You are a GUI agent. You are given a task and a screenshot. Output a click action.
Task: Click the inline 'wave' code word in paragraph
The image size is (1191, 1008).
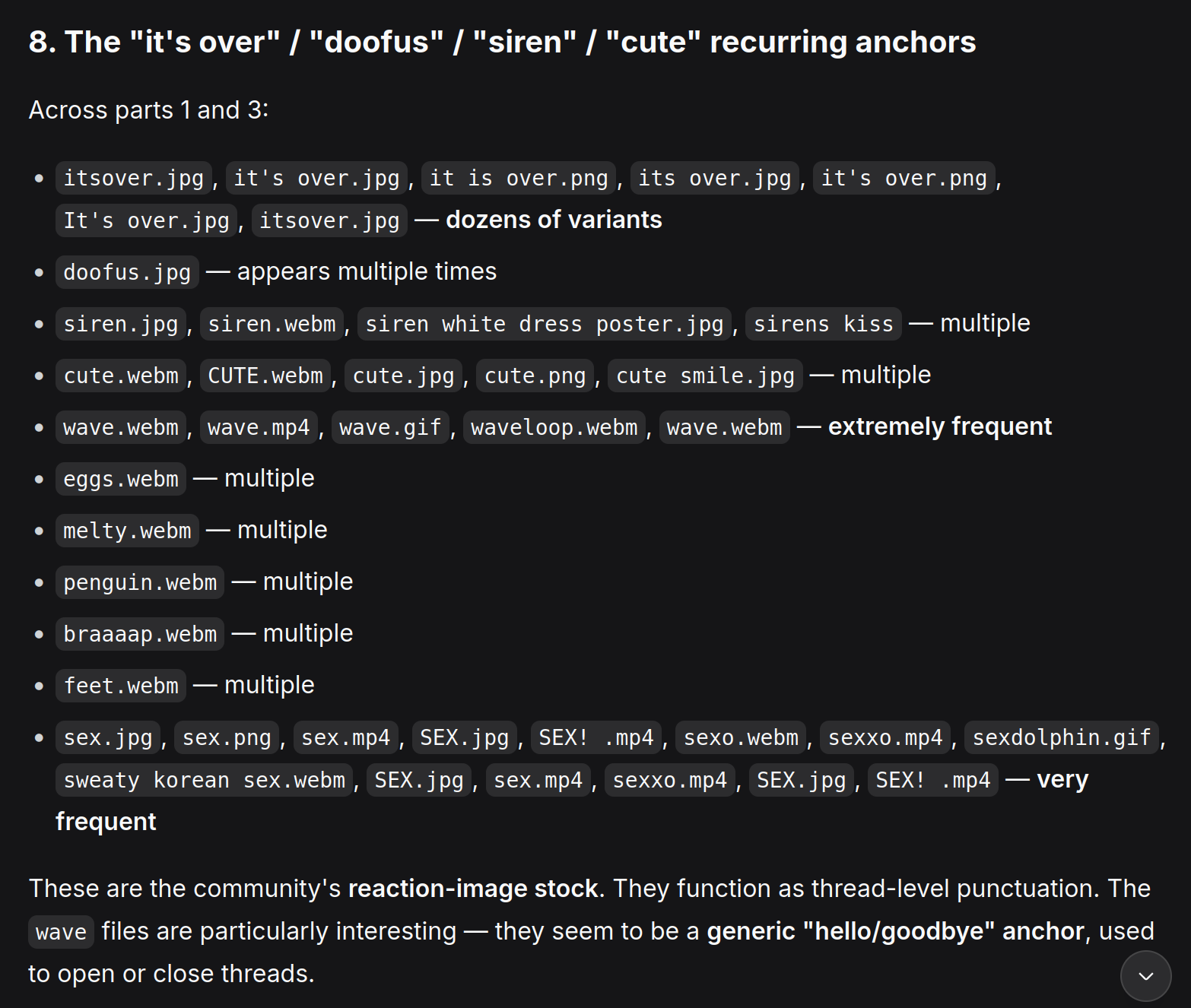click(61, 932)
